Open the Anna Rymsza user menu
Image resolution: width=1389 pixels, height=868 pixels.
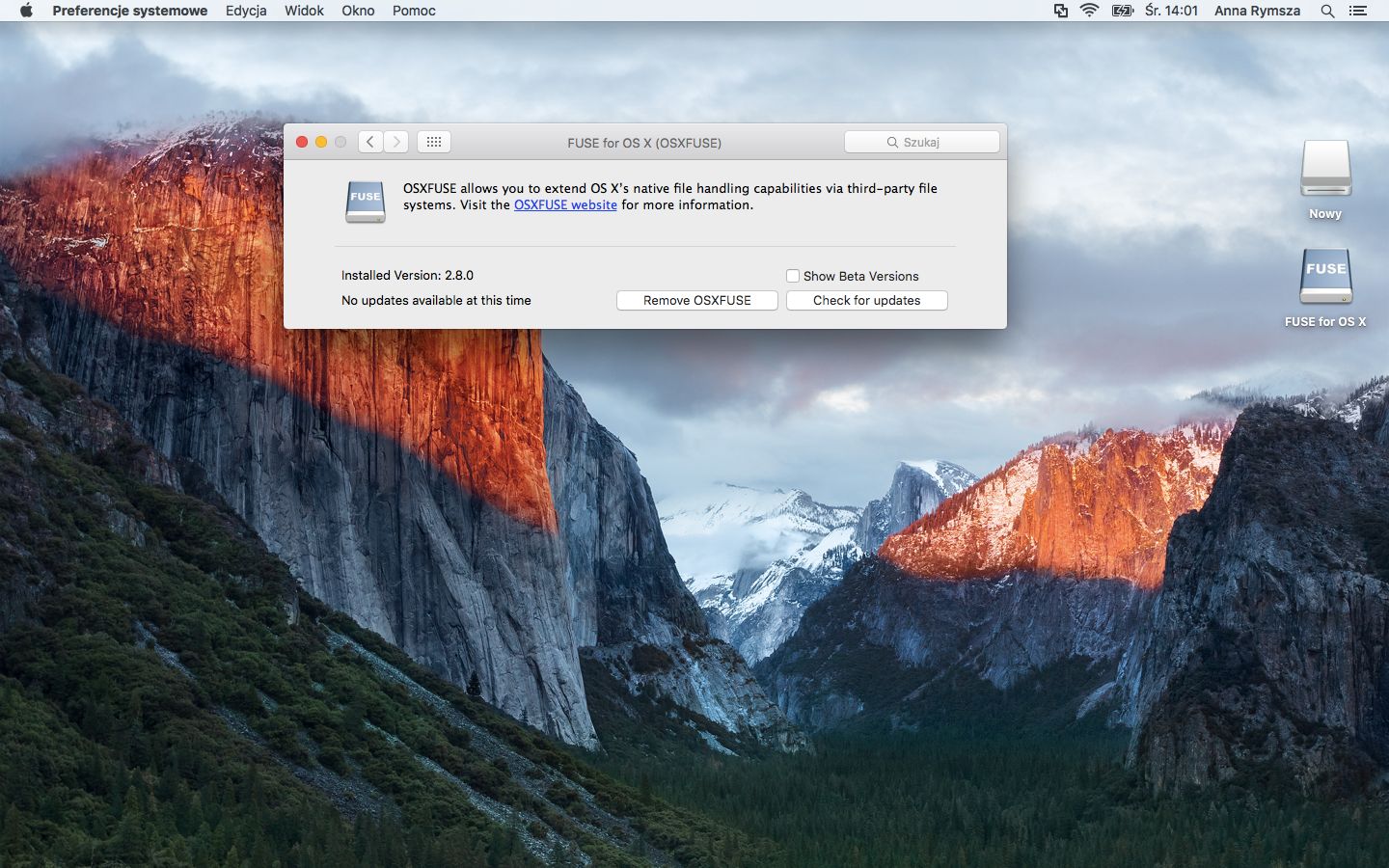[1257, 11]
